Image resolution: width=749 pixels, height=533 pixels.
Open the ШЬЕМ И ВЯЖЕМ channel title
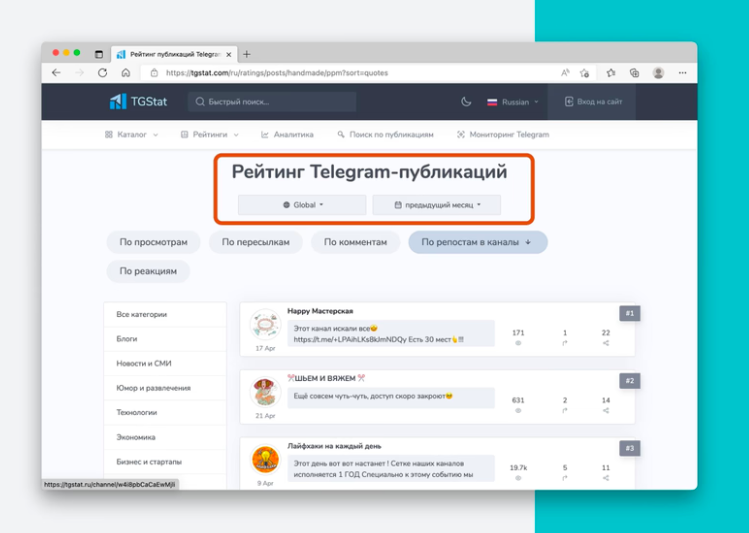(326, 378)
